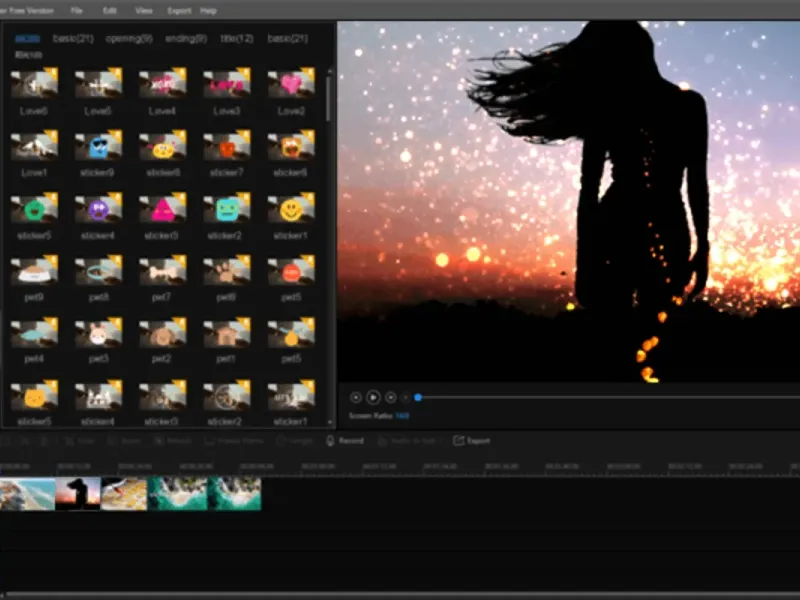Click the previous frame button beside Play
Image resolution: width=800 pixels, height=600 pixels.
point(356,397)
